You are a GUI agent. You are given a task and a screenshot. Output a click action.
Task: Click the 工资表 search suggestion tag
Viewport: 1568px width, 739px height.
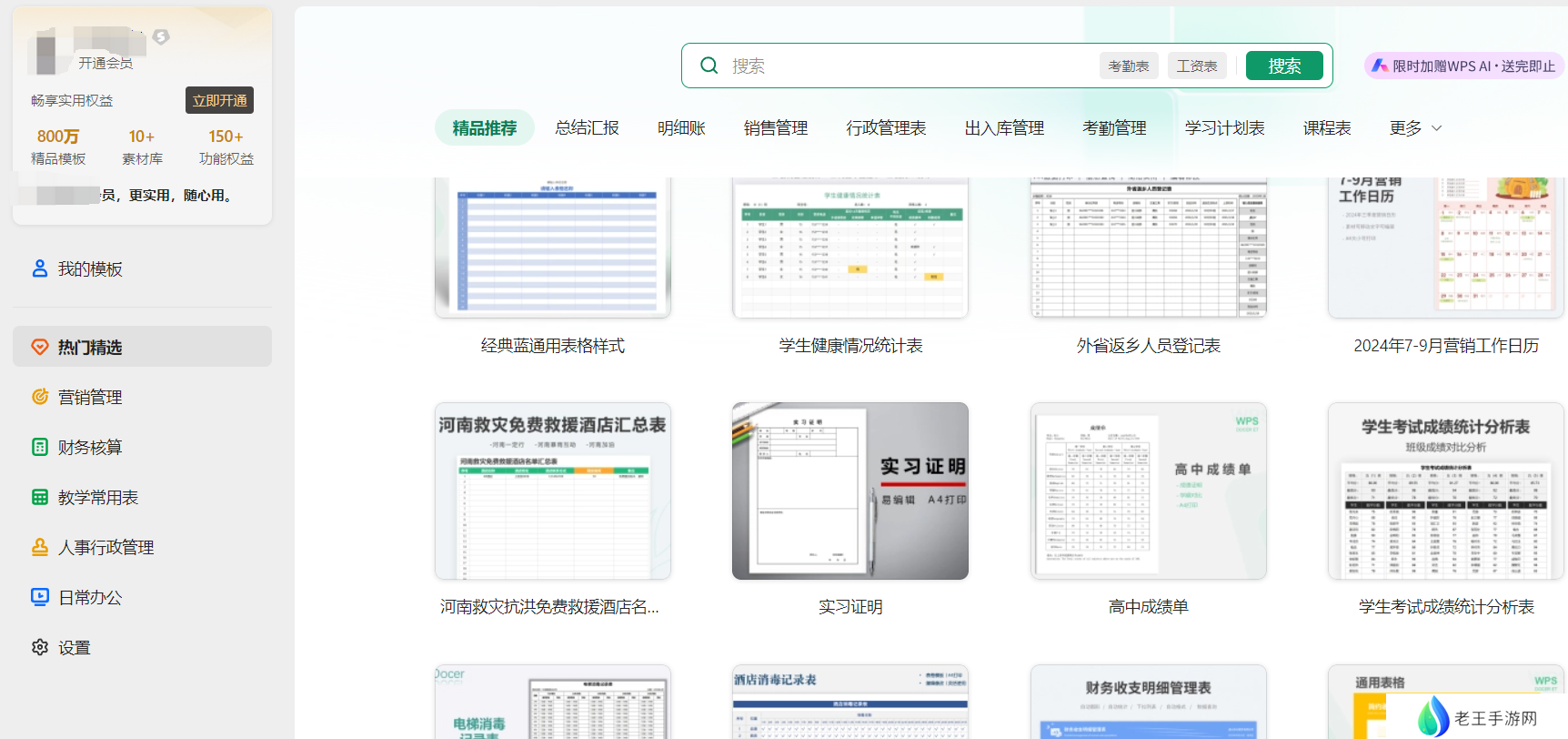[x=1197, y=66]
